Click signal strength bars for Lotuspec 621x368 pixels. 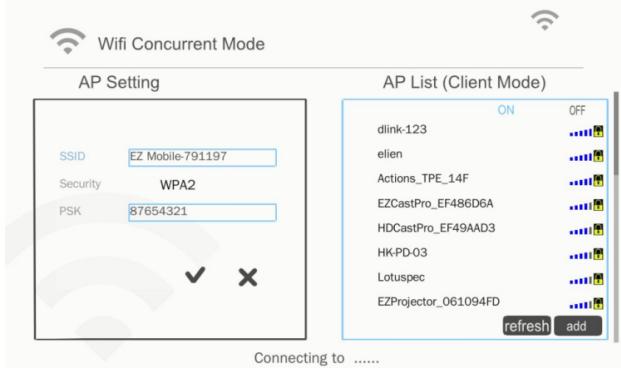pos(581,280)
